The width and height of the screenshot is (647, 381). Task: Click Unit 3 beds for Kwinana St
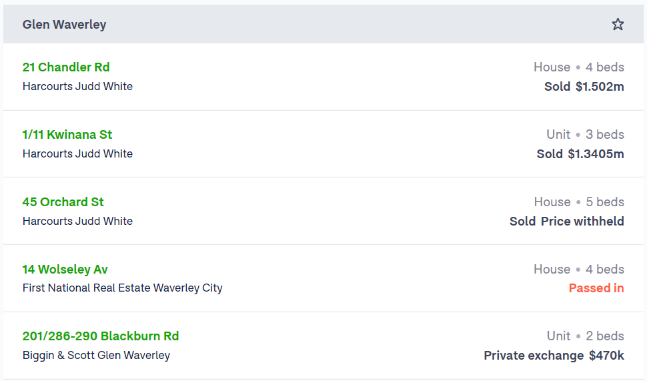(x=585, y=135)
